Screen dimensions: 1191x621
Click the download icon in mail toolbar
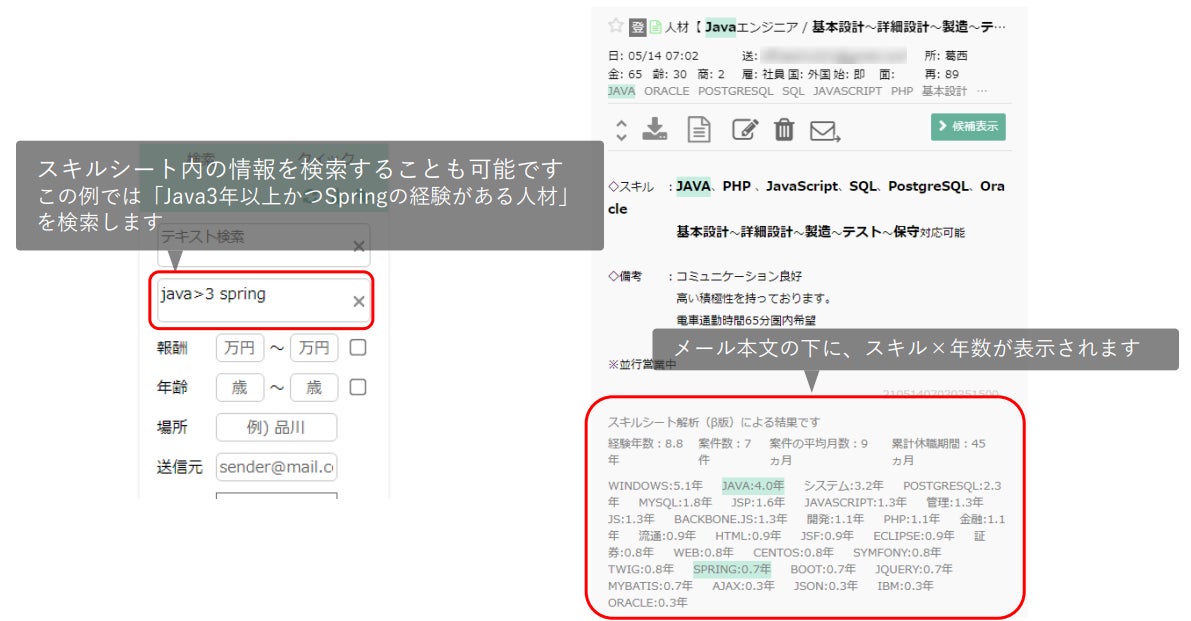[655, 129]
